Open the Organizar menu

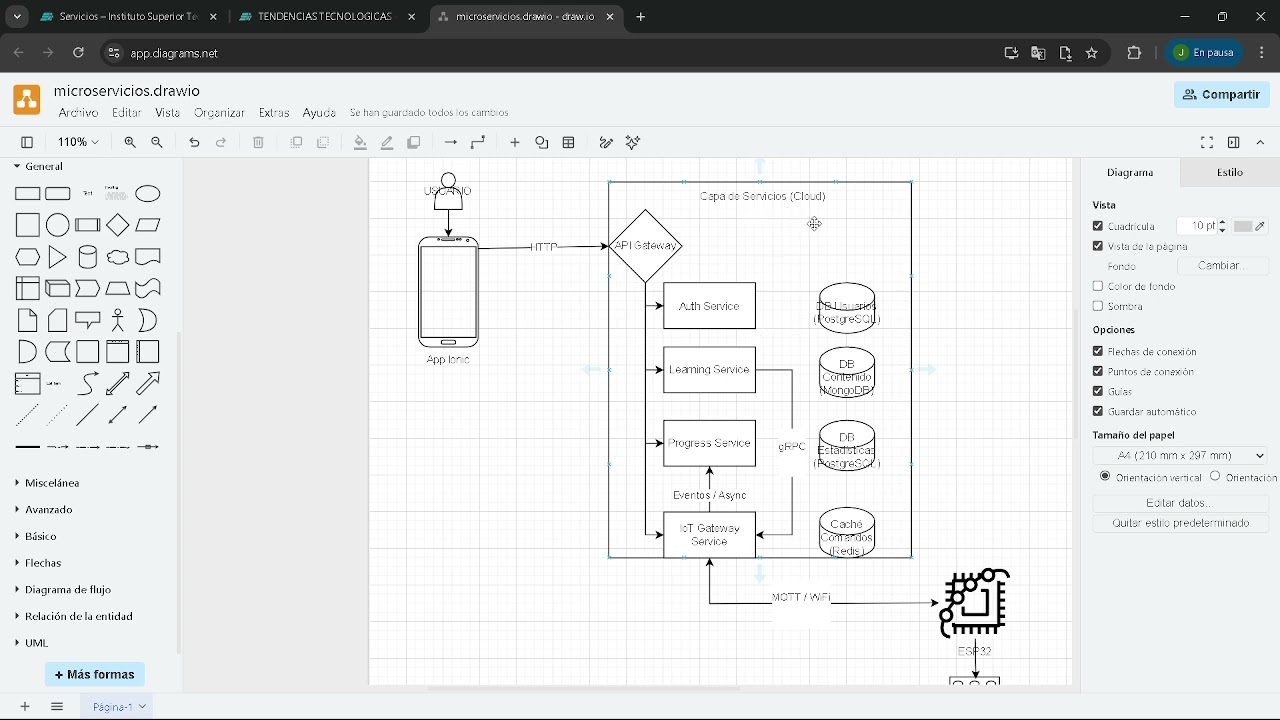[219, 113]
